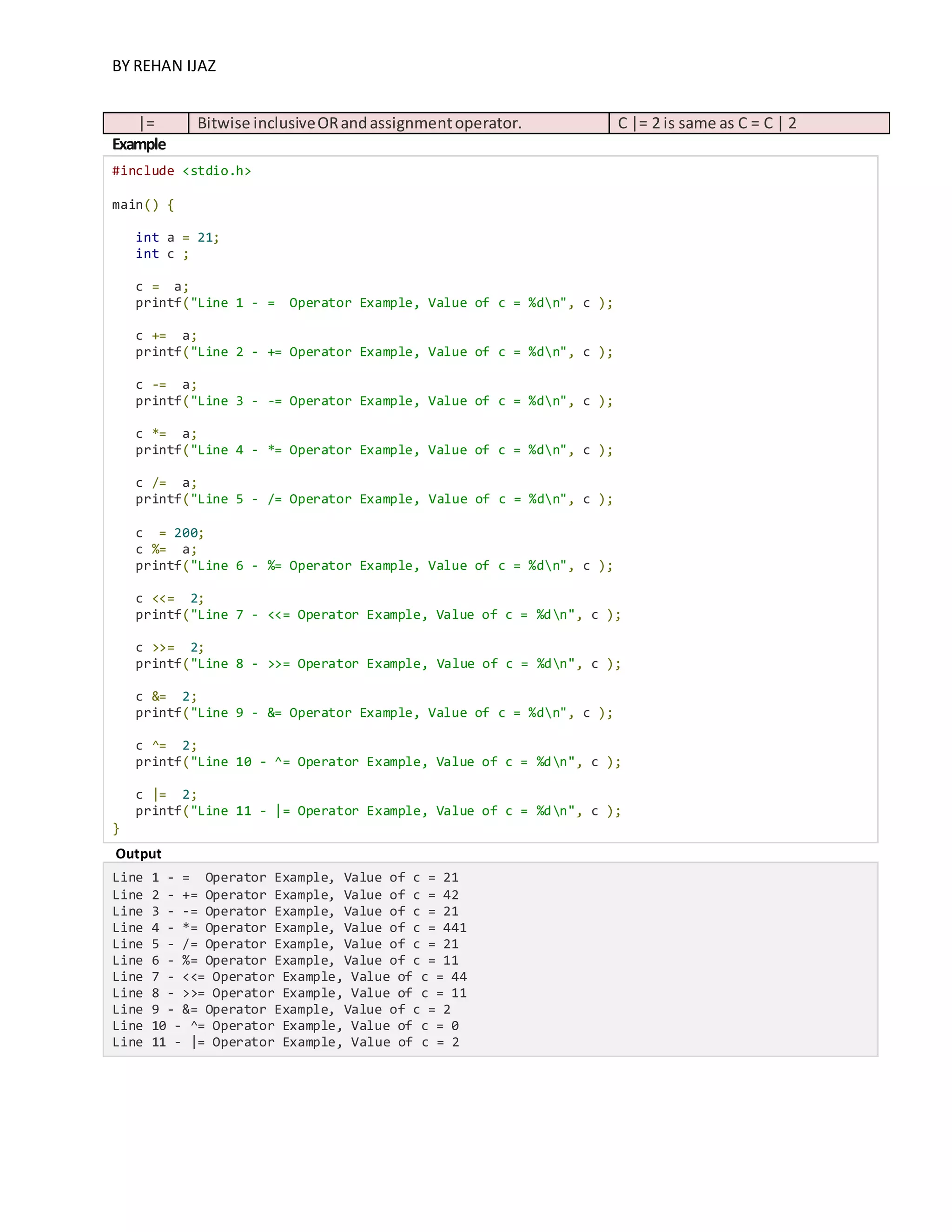Click the Example heading
Image resolution: width=952 pixels, height=1232 pixels.
point(139,145)
